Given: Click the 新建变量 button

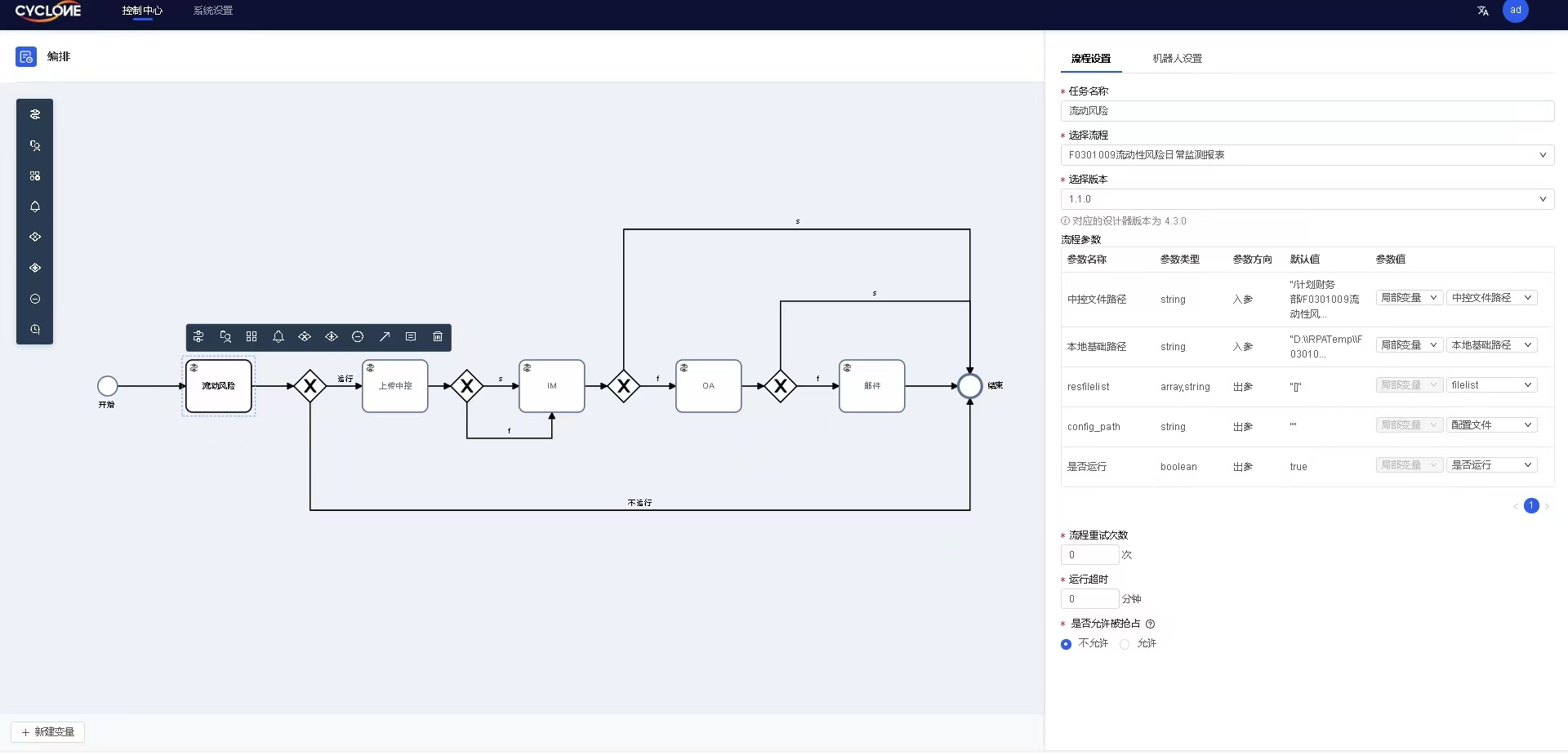Looking at the screenshot, I should 47,732.
